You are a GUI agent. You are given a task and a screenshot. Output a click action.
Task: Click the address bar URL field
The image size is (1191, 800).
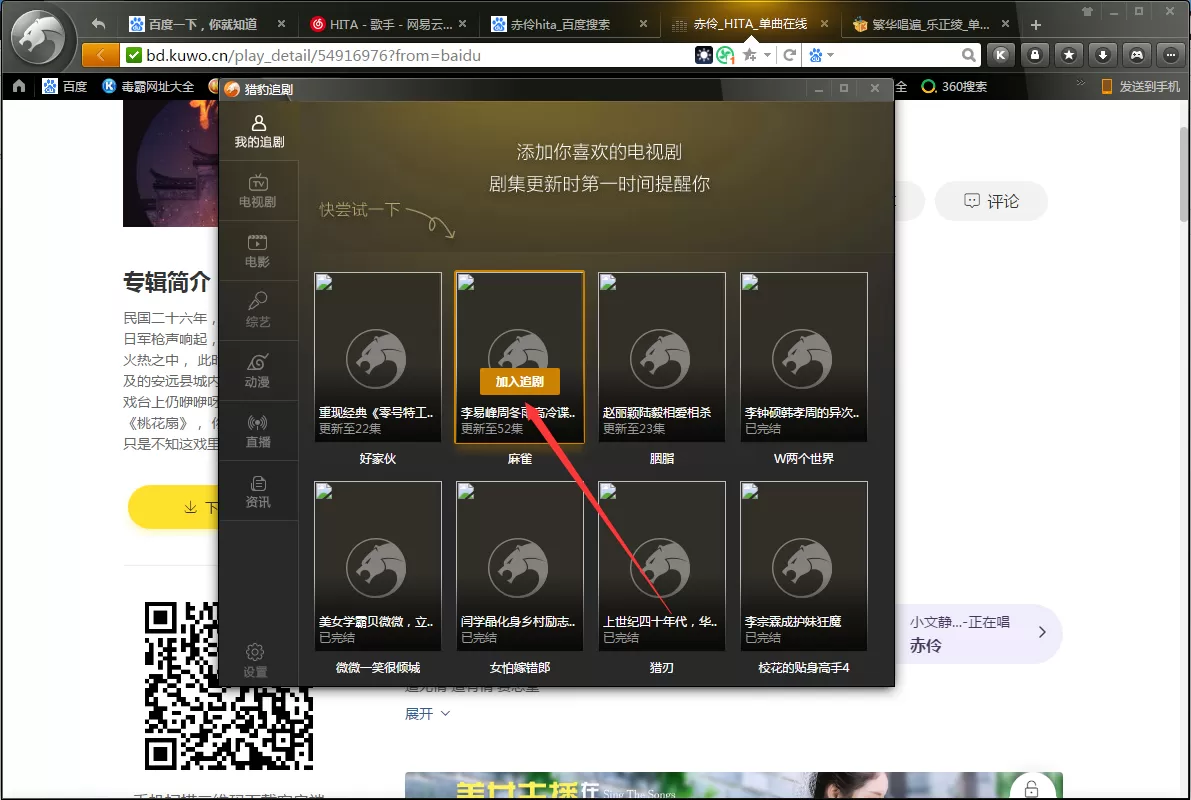tap(418, 55)
